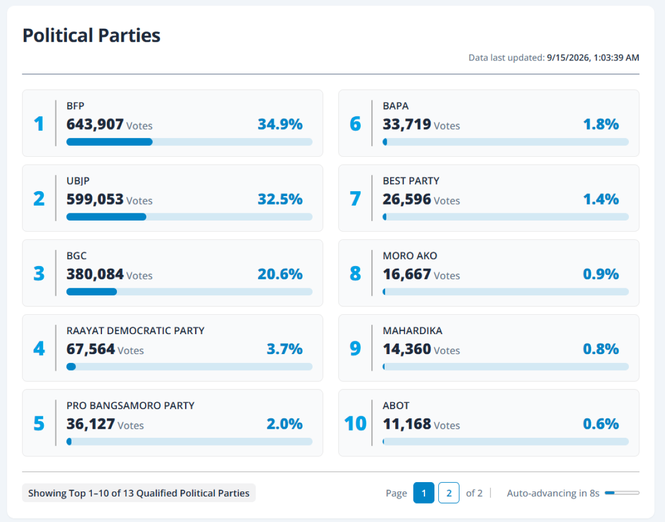This screenshot has height=522, width=665.
Task: Select the MAHARDIKA party name
Action: [x=412, y=331]
